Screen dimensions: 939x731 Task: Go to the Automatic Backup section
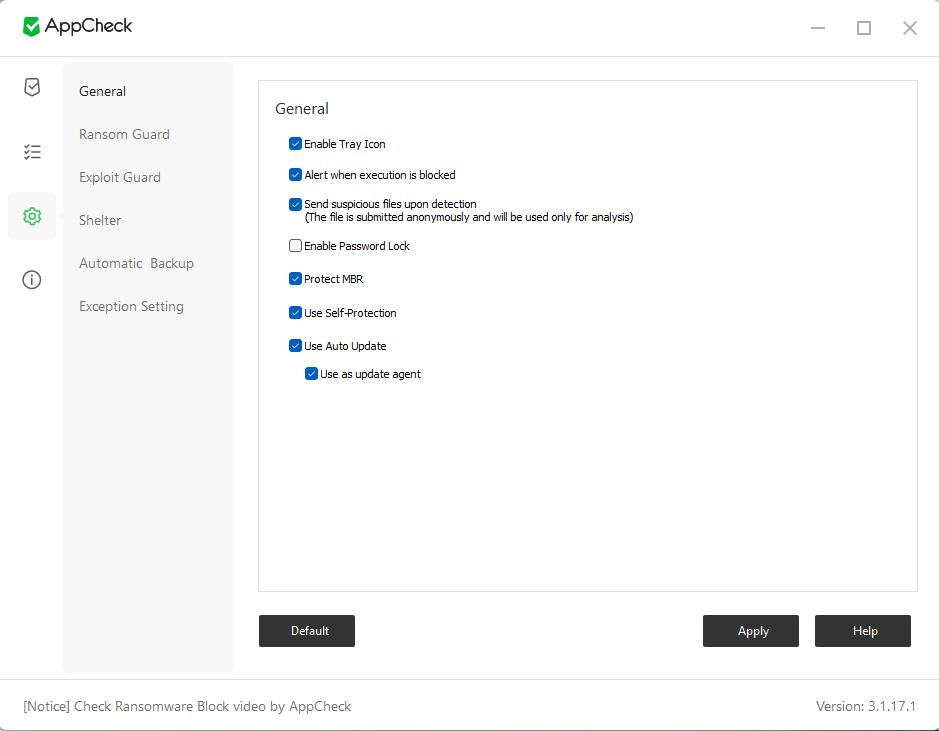(136, 263)
